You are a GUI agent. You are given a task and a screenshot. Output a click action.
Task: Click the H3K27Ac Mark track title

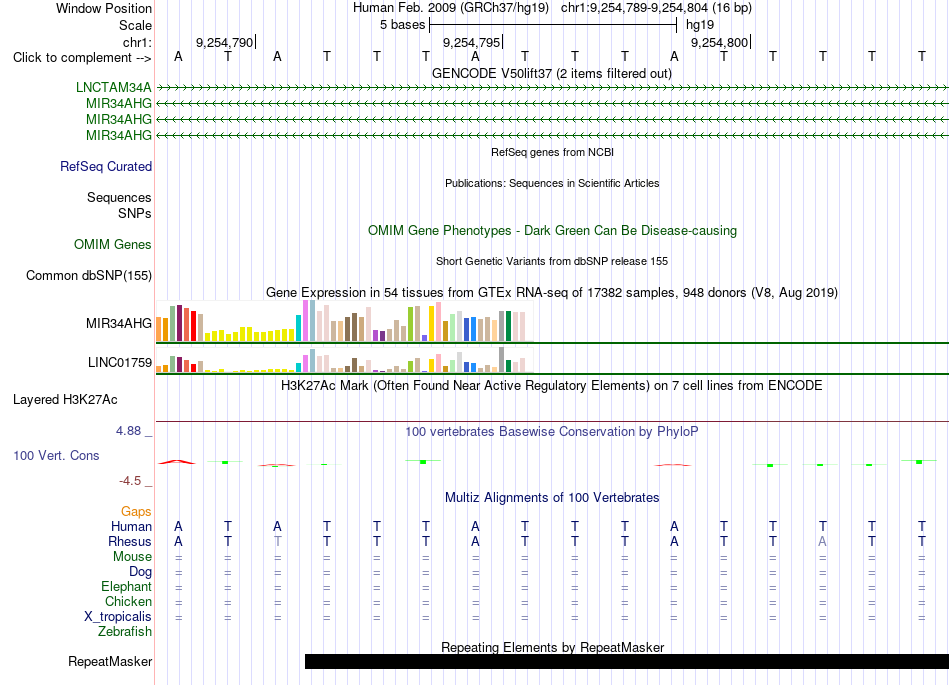pos(552,385)
